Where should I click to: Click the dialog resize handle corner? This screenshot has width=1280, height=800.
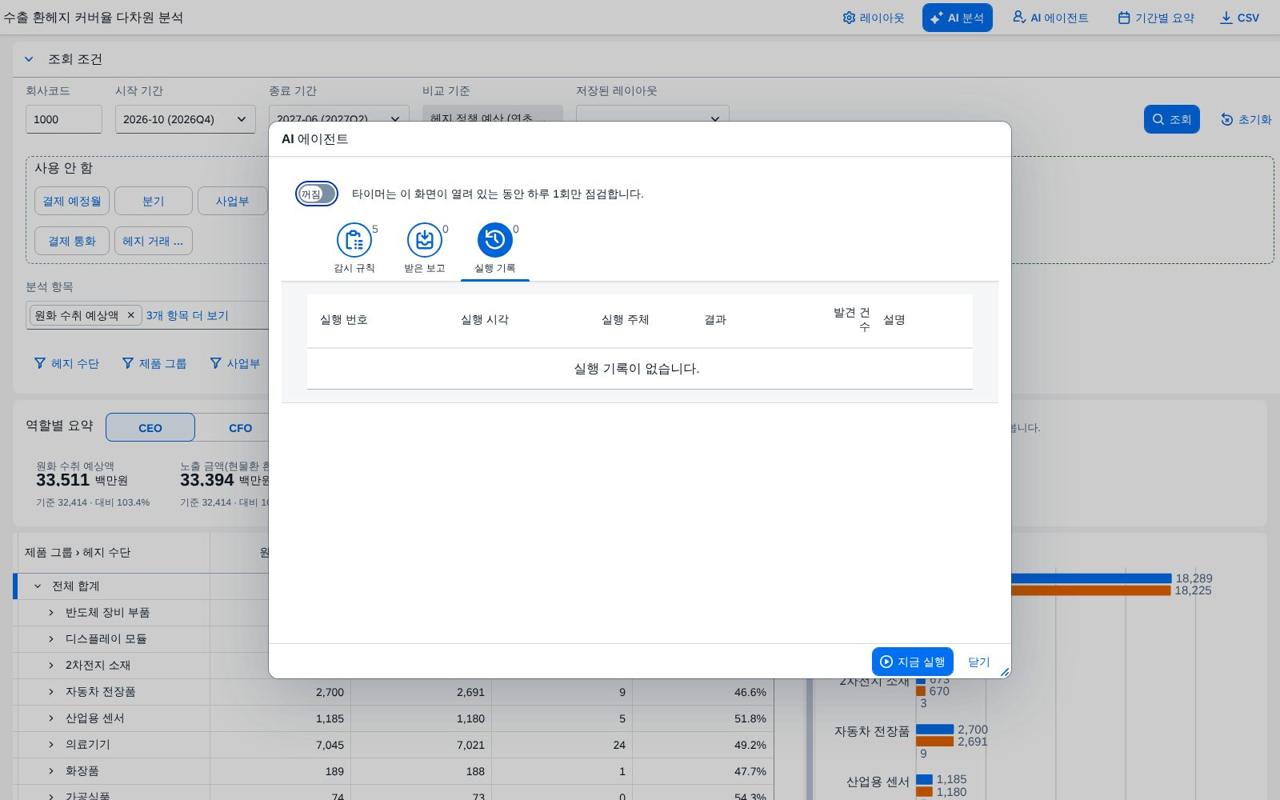(1004, 672)
